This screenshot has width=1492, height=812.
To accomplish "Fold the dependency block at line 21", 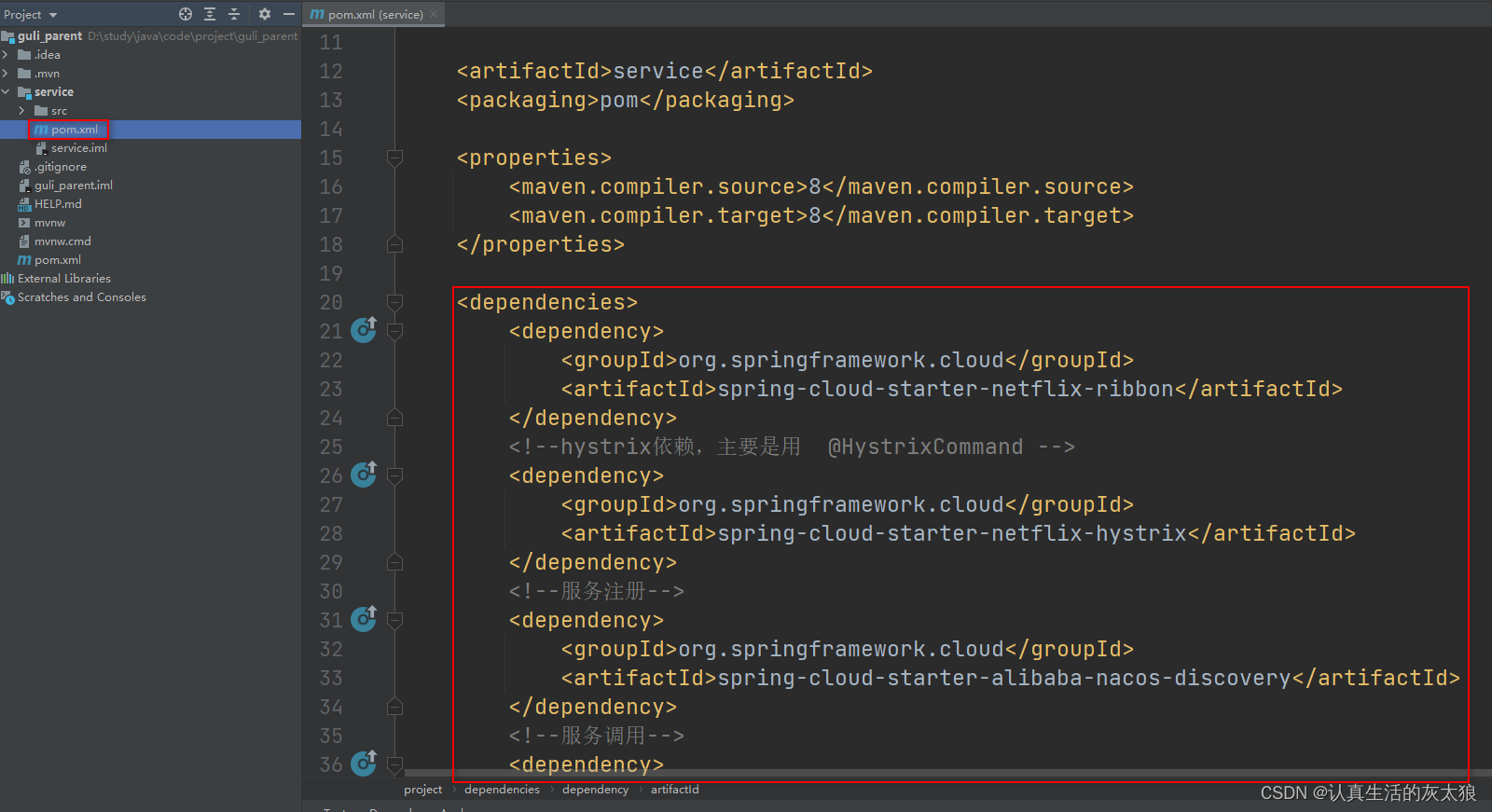I will coord(394,331).
